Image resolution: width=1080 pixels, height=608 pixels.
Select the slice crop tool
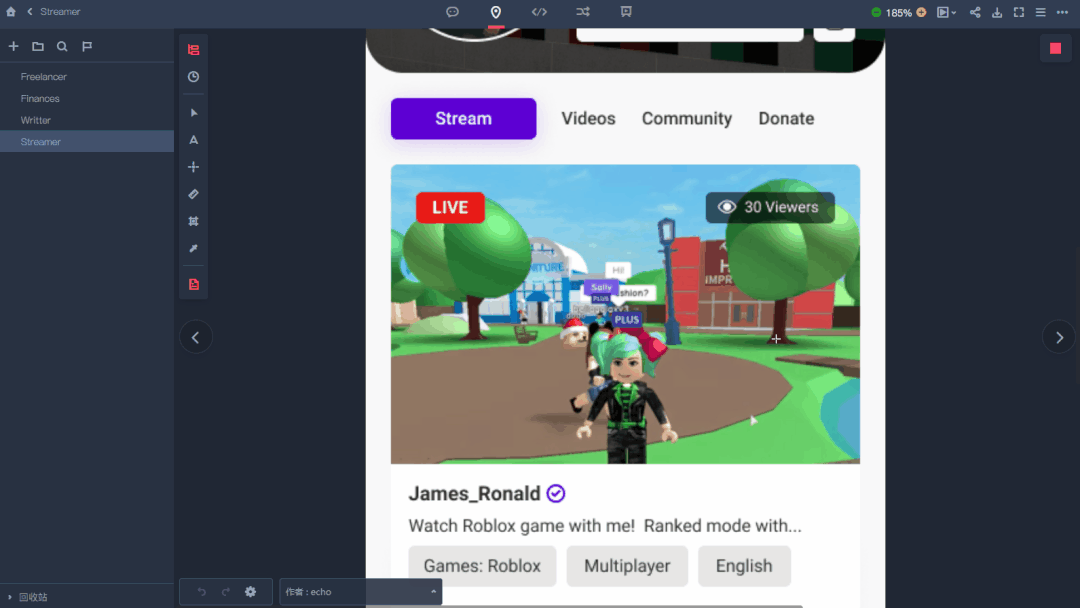pyautogui.click(x=194, y=221)
